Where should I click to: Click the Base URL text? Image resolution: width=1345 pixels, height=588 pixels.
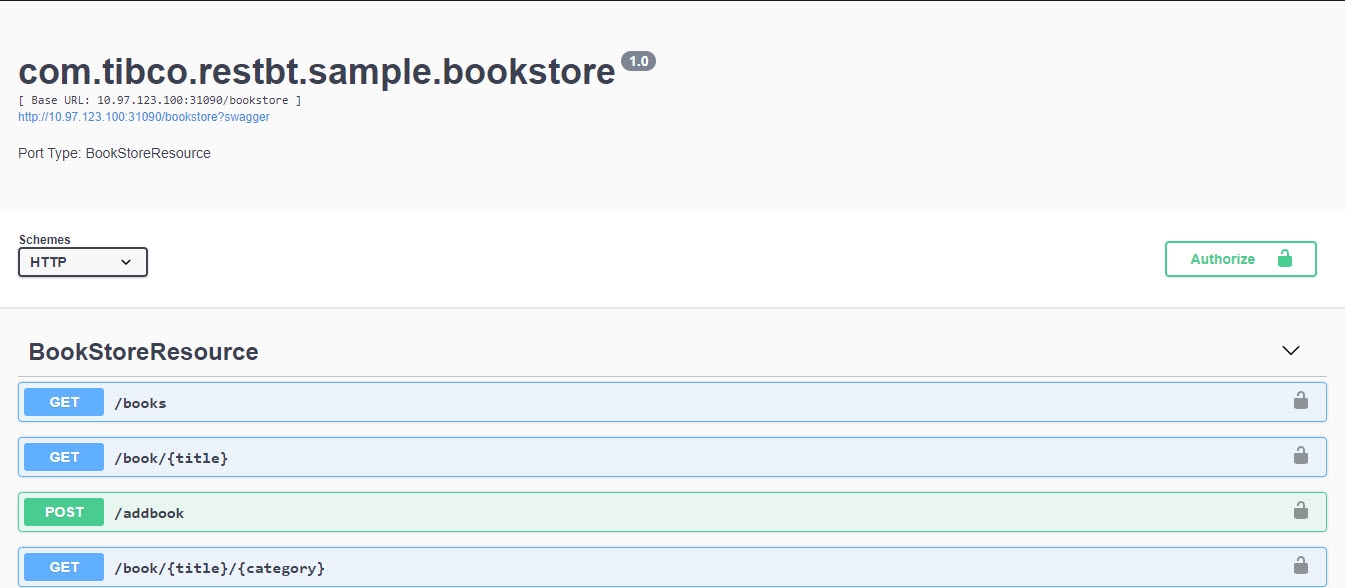(x=160, y=101)
